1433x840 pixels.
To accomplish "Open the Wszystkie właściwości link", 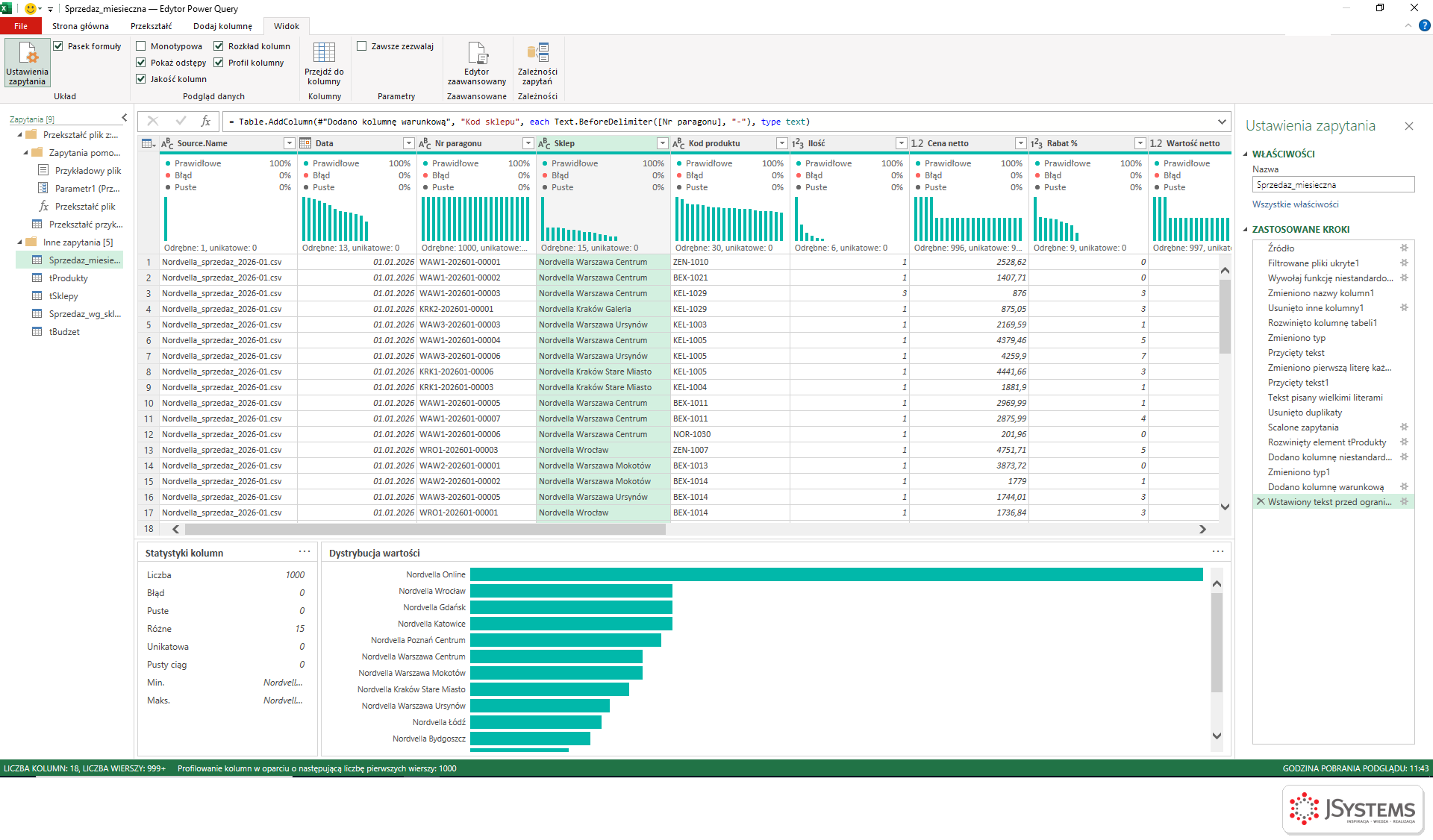I will [1295, 204].
